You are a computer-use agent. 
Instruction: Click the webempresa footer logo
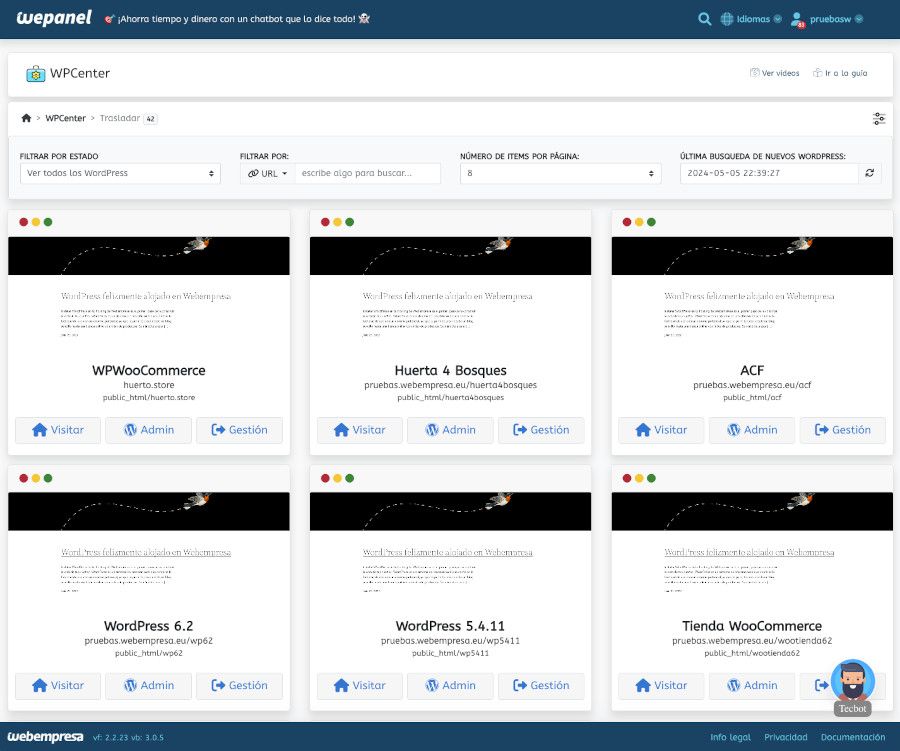[45, 737]
